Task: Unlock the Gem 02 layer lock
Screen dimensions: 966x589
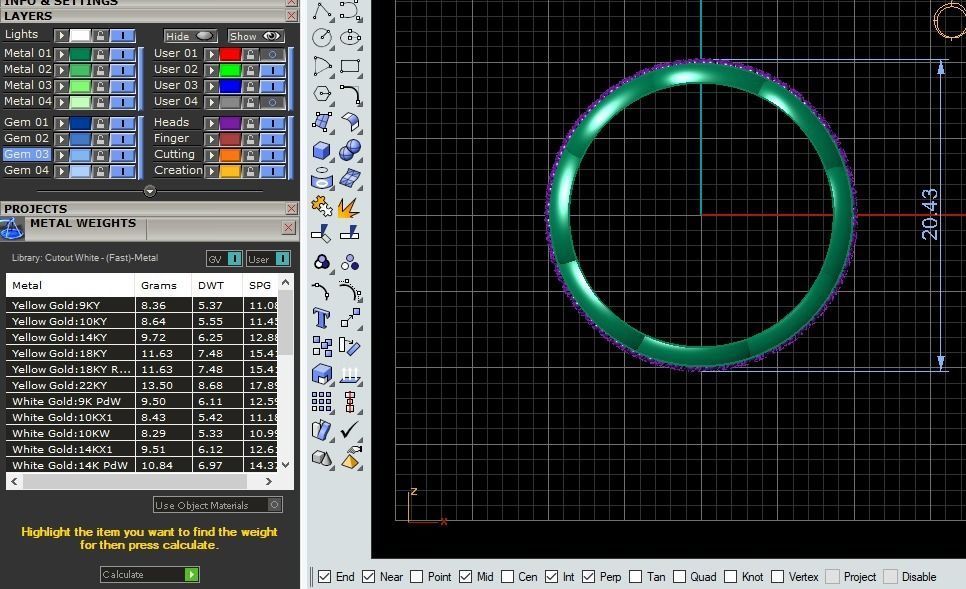Action: [x=100, y=139]
